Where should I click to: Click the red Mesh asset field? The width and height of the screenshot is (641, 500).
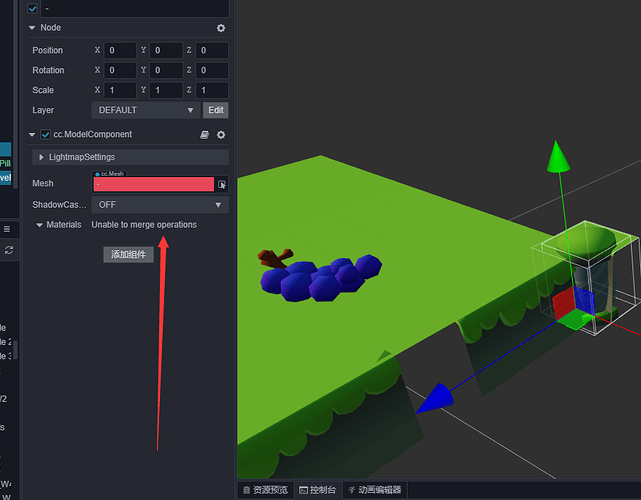pos(154,184)
